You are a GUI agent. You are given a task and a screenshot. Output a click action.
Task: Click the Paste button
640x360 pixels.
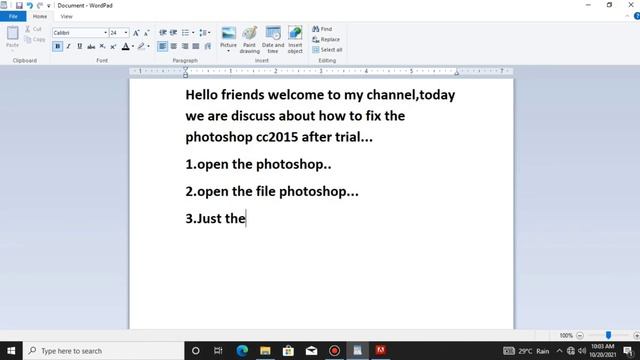(12, 37)
